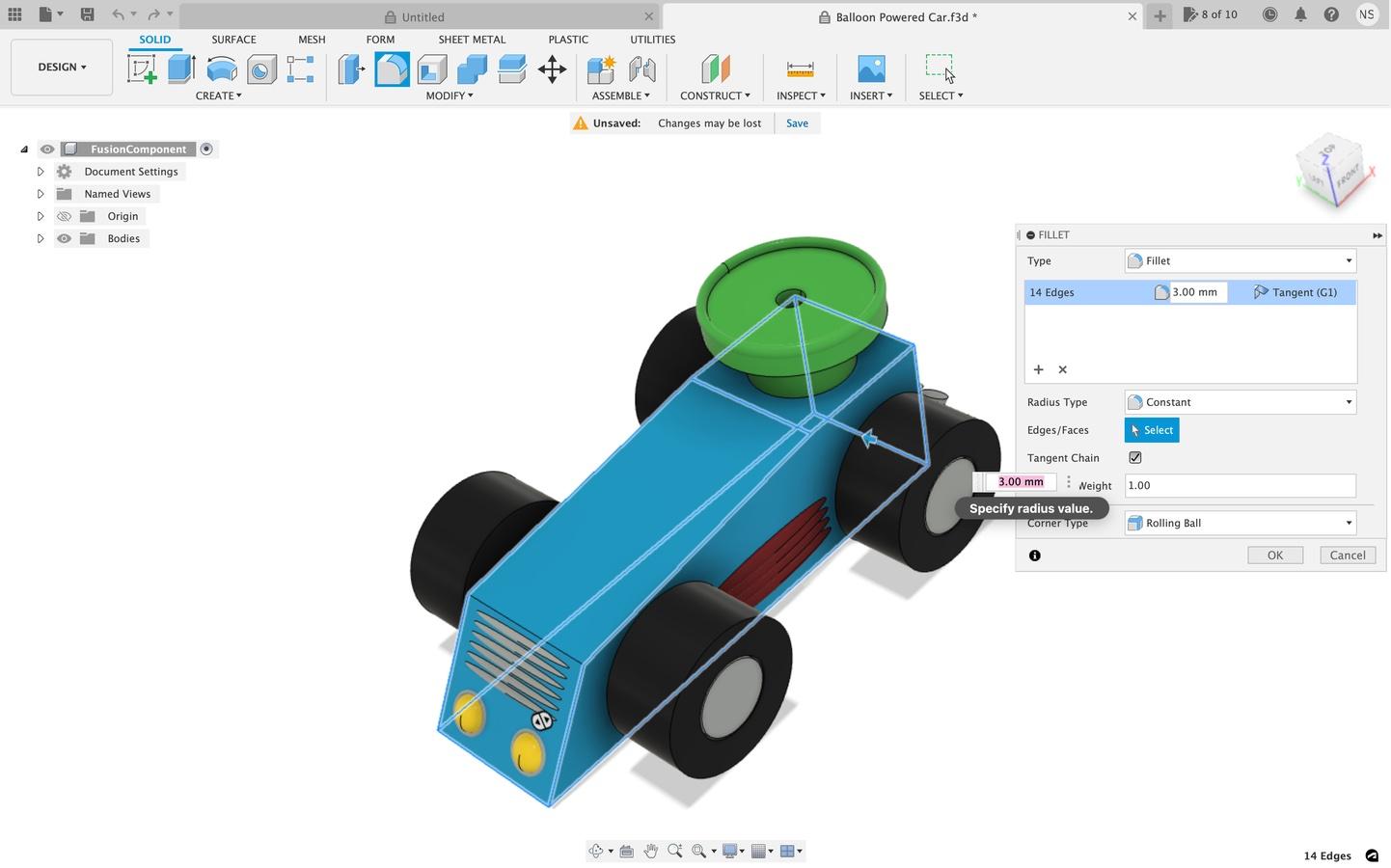Open the ASSEMBLE dropdown menu
Viewport: 1391px width, 868px height.
pyautogui.click(x=621, y=95)
